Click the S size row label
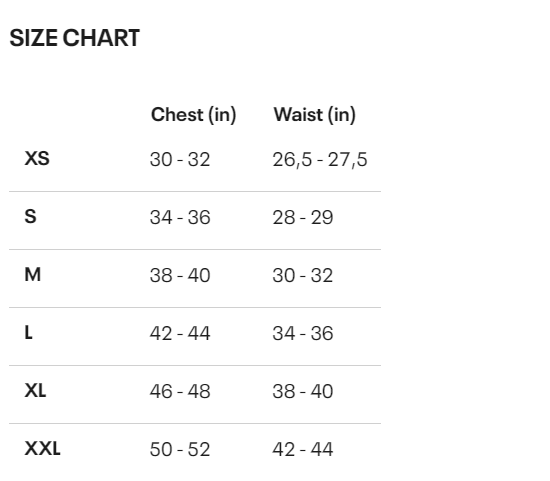Image resolution: width=550 pixels, height=481 pixels. [30, 216]
